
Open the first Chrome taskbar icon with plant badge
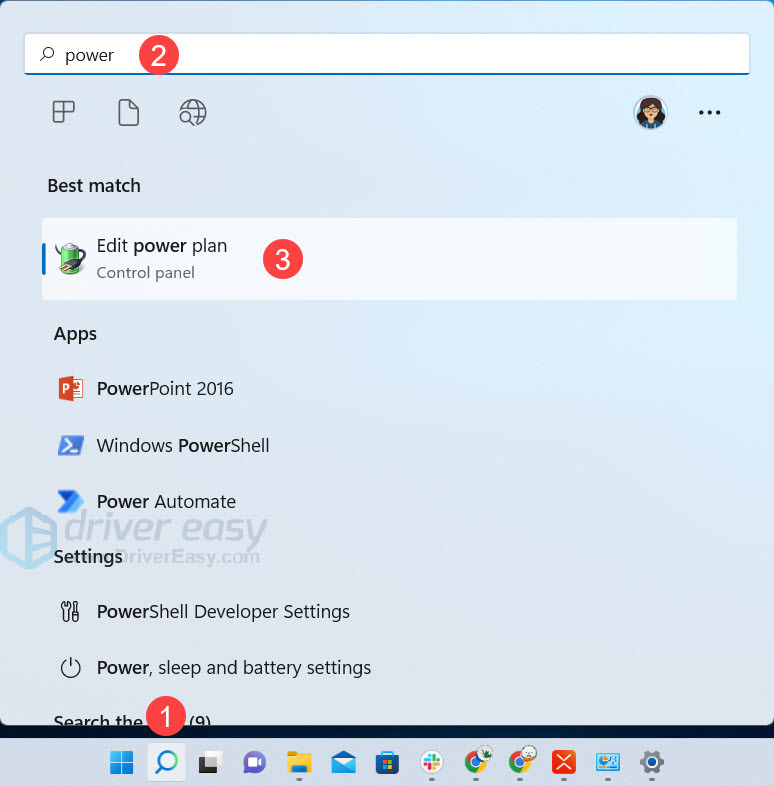pyautogui.click(x=477, y=761)
